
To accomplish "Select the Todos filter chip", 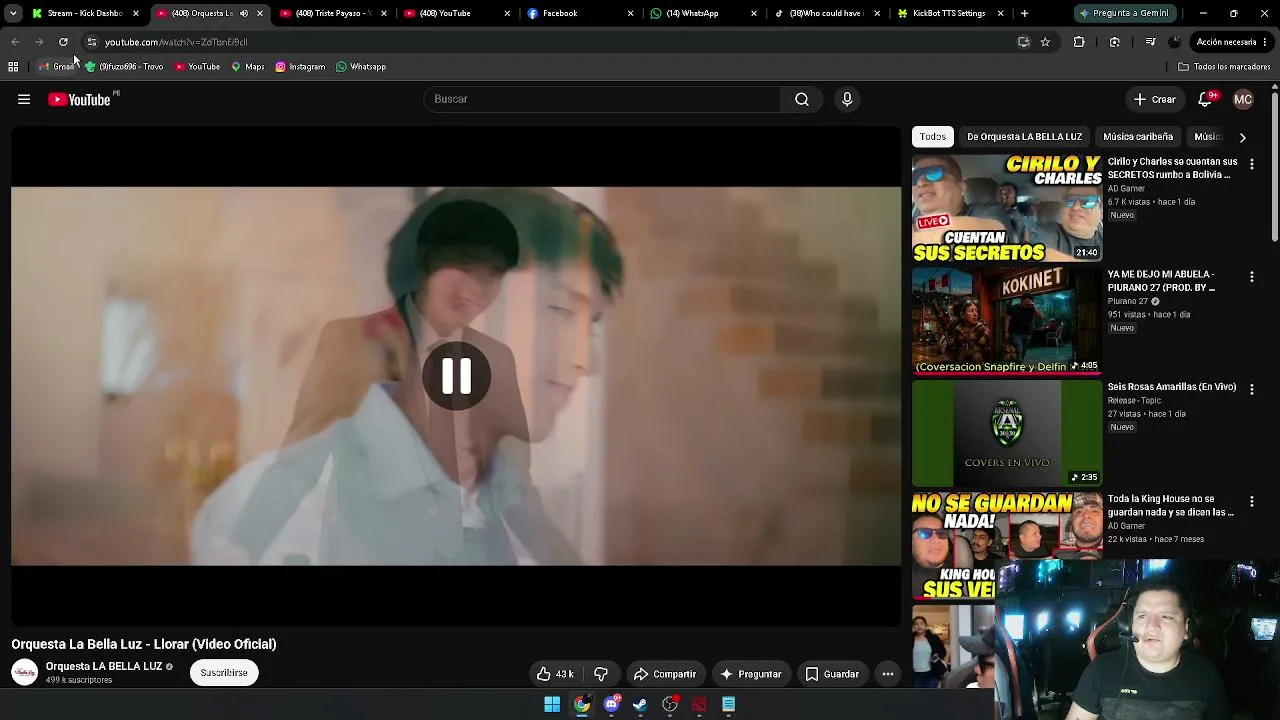I will click(933, 137).
